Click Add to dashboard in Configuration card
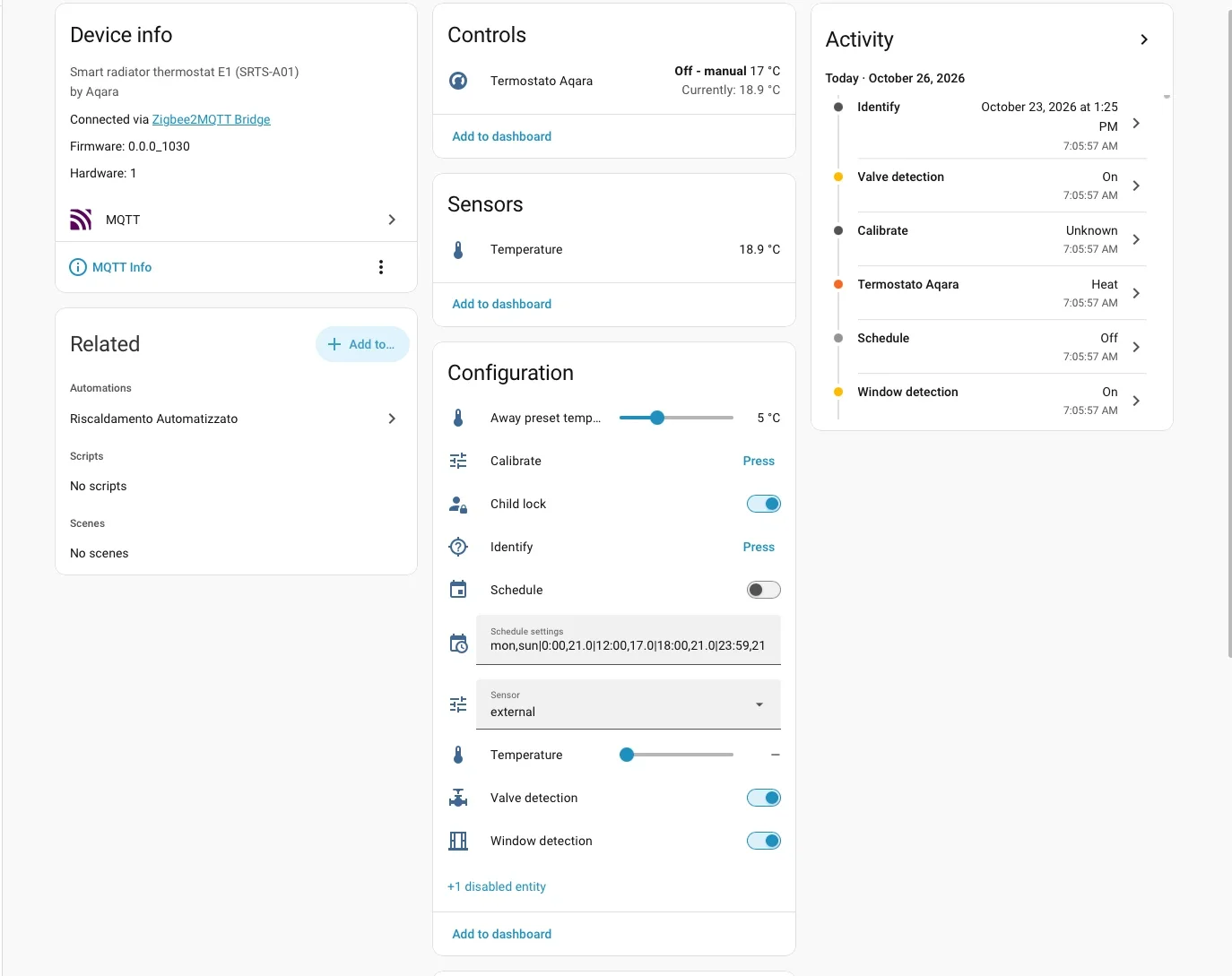1232x976 pixels. 502,934
